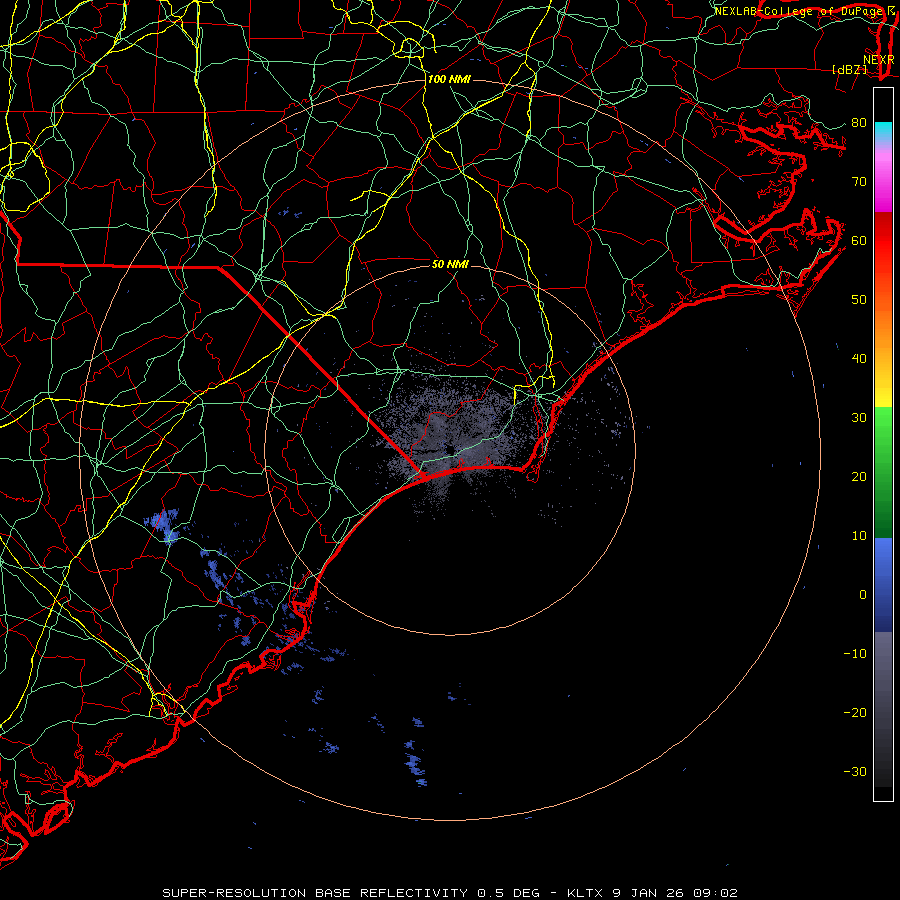Click the "[dBZ]" unit label

(849, 69)
